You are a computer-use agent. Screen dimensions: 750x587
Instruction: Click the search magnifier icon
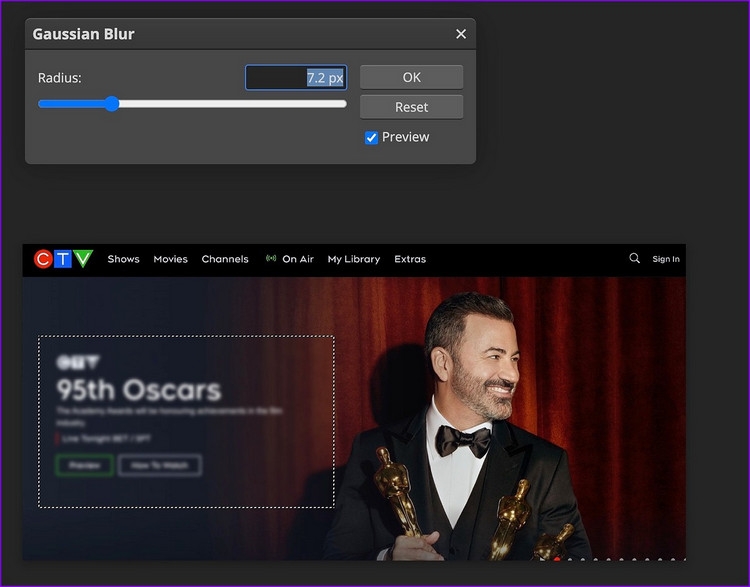pyautogui.click(x=634, y=258)
